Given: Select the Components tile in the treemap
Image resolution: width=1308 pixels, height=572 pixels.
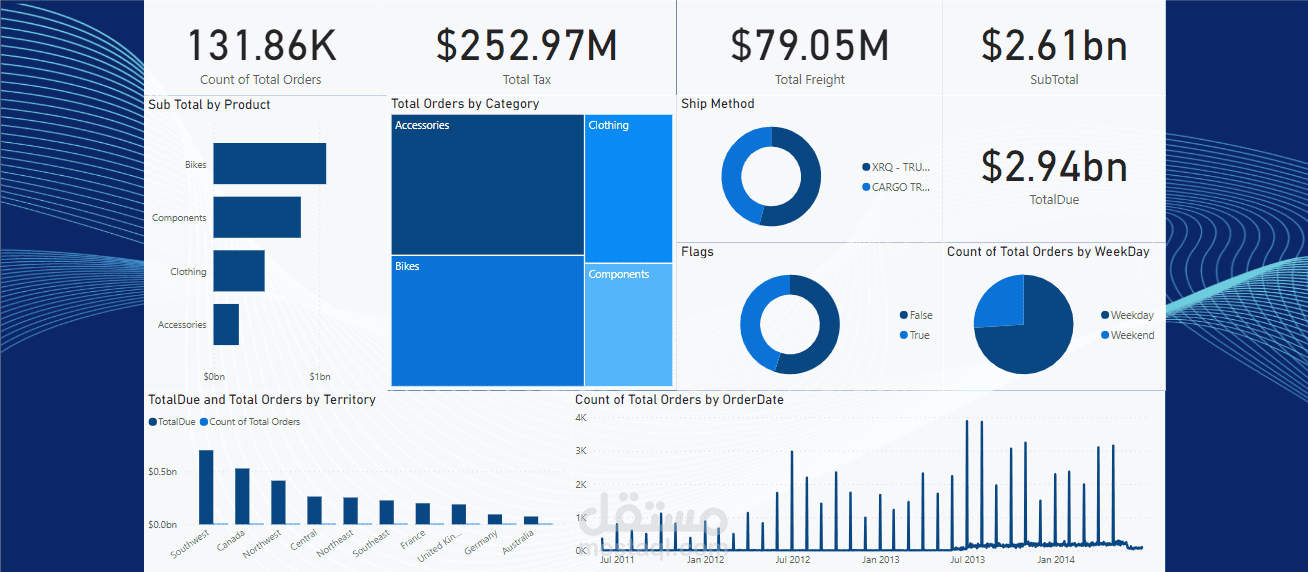Looking at the screenshot, I should (628, 325).
